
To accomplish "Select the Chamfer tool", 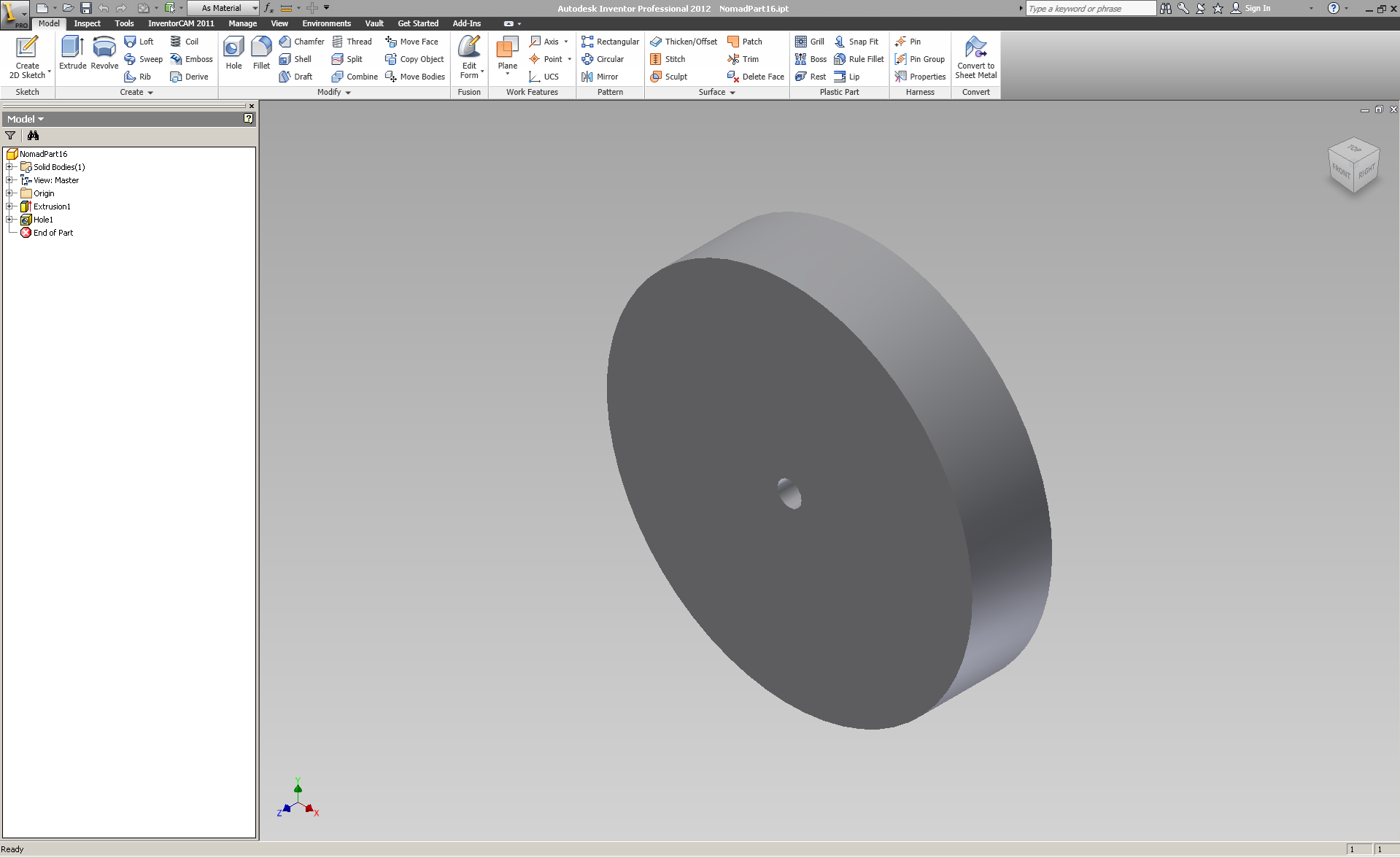I will pyautogui.click(x=301, y=42).
